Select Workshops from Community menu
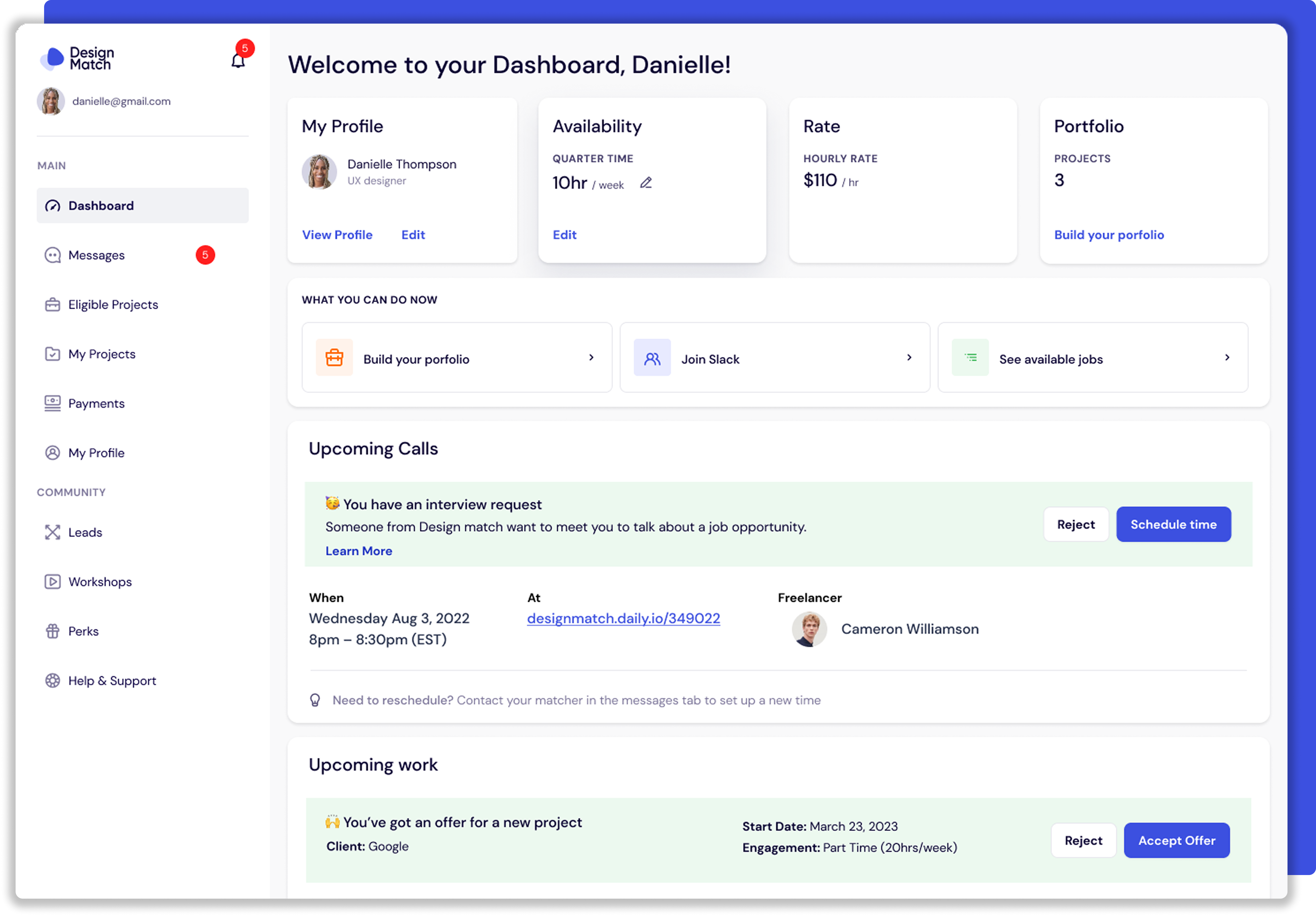This screenshot has width=1316, height=916. [100, 582]
